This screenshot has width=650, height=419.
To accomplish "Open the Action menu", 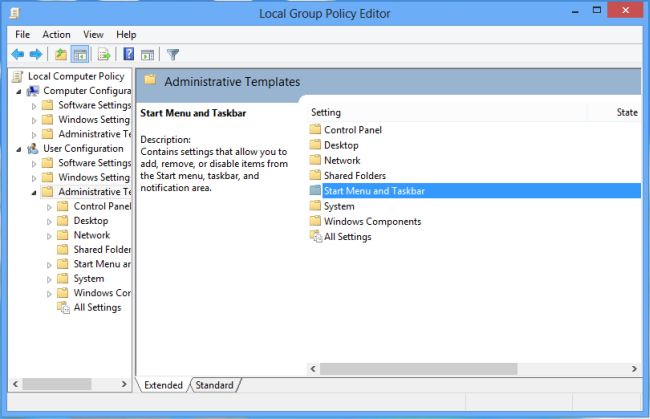I will [x=56, y=34].
